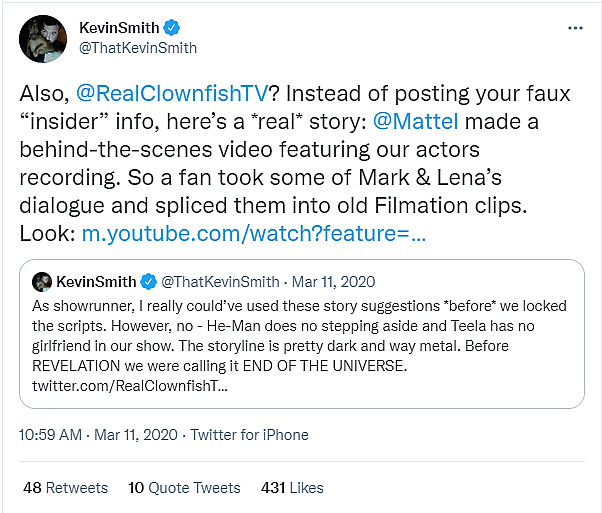The height and width of the screenshot is (513, 602).
Task: Click the 10:59 AM timestamp
Action: (x=52, y=435)
